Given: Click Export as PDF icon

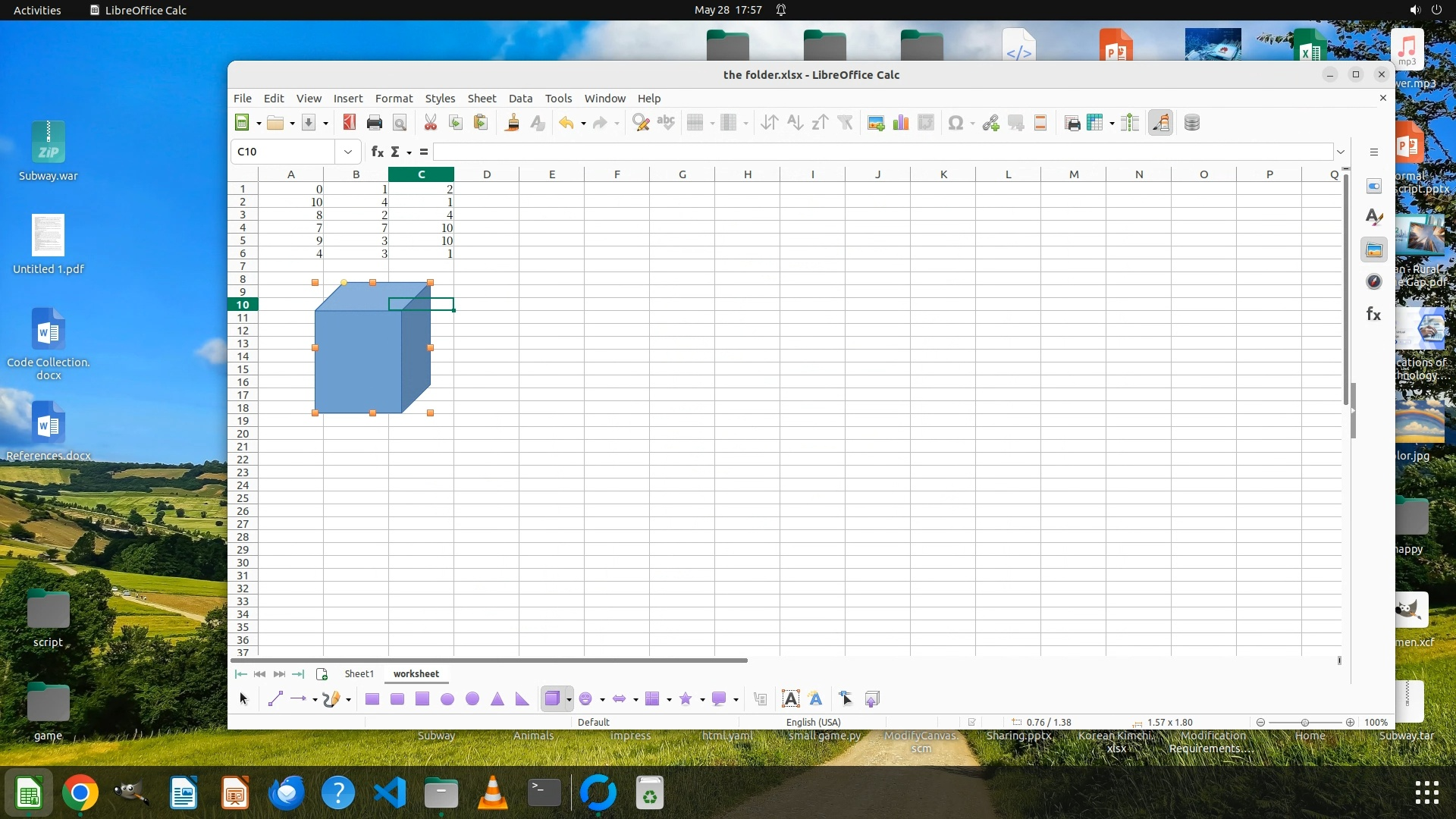Looking at the screenshot, I should 349,123.
